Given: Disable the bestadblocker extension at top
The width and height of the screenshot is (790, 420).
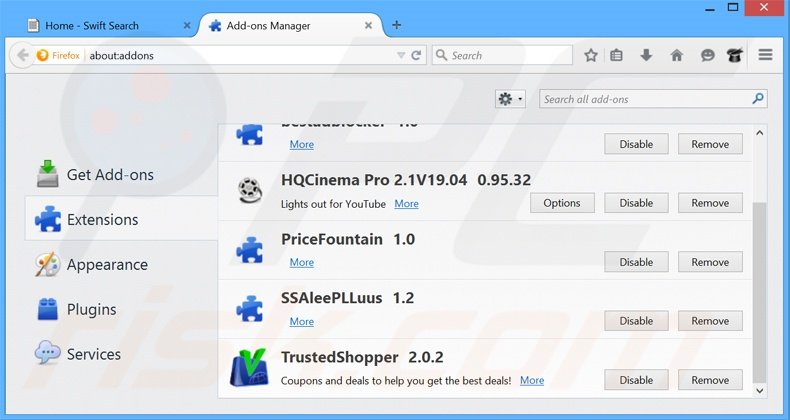Looking at the screenshot, I should [x=636, y=144].
